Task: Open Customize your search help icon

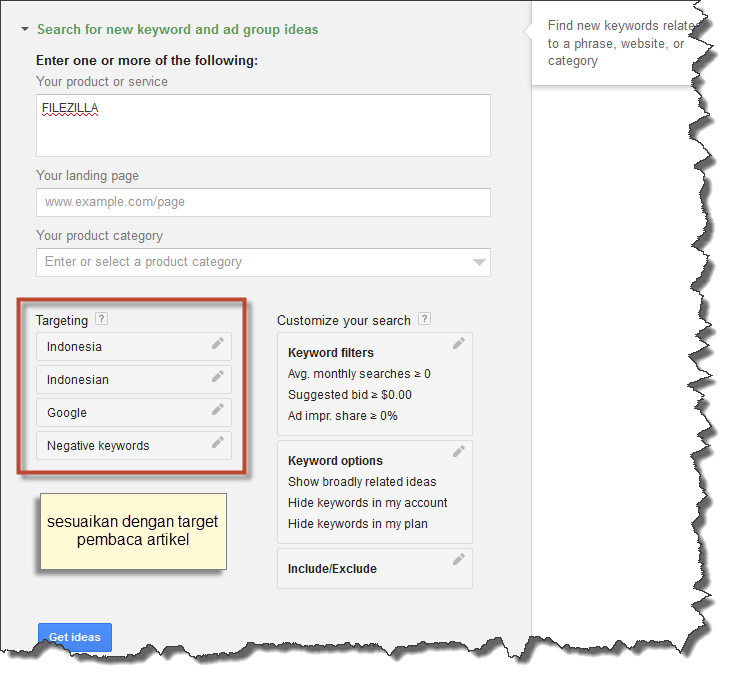Action: tap(425, 320)
